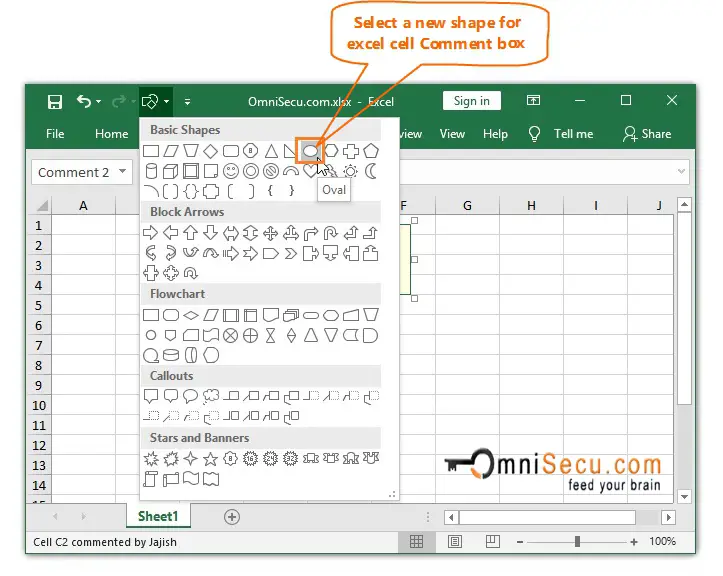
Task: Select the Can cylinder shape
Action: click(x=151, y=171)
